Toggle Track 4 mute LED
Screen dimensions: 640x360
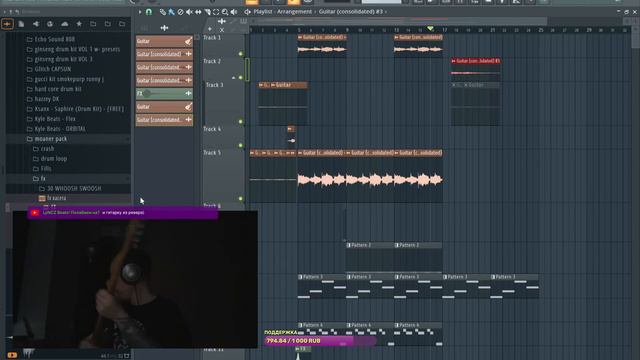tap(241, 145)
